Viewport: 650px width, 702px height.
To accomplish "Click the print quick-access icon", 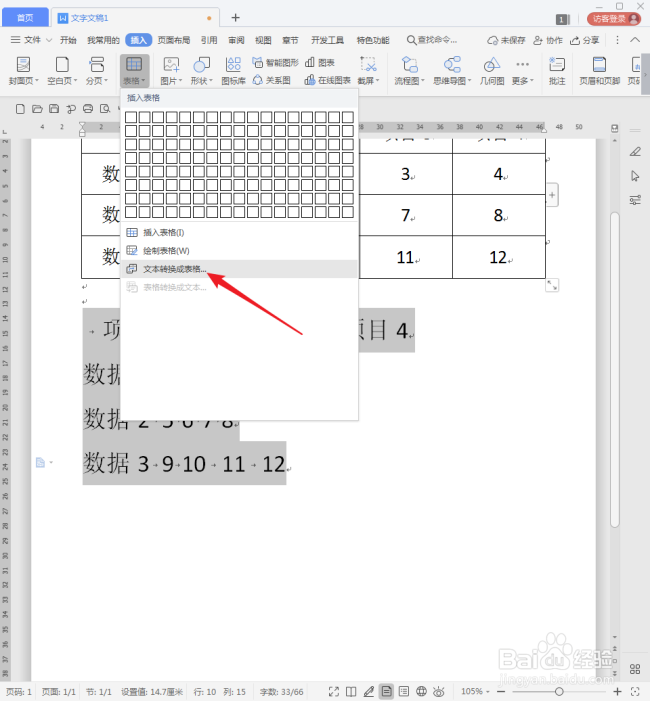I will click(88, 109).
